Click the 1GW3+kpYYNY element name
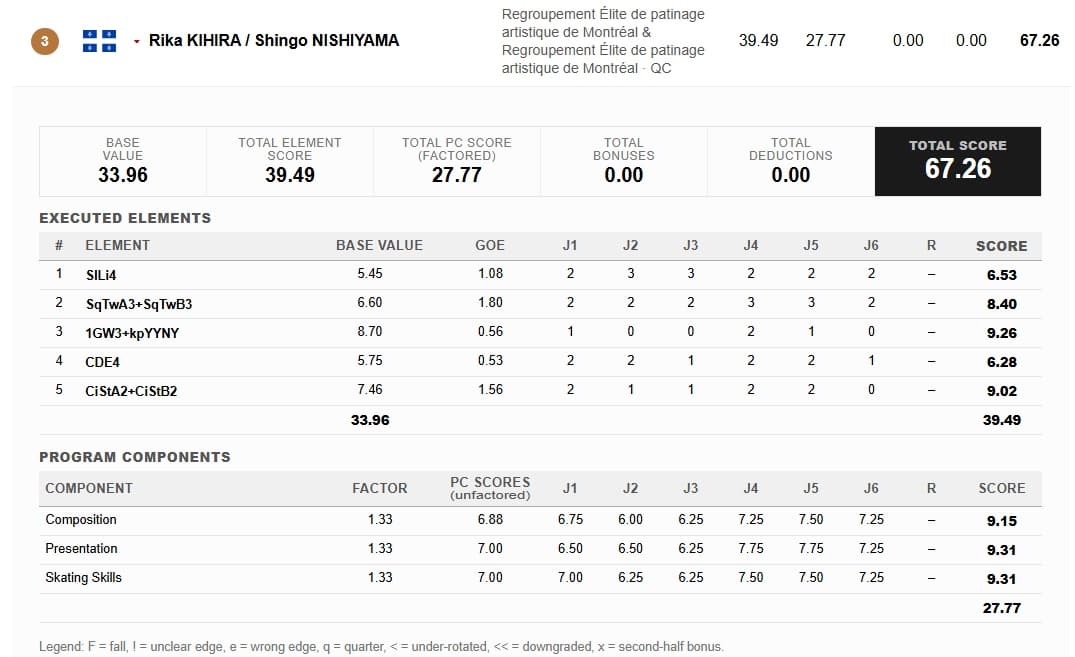This screenshot has width=1075, height=657. [x=132, y=333]
